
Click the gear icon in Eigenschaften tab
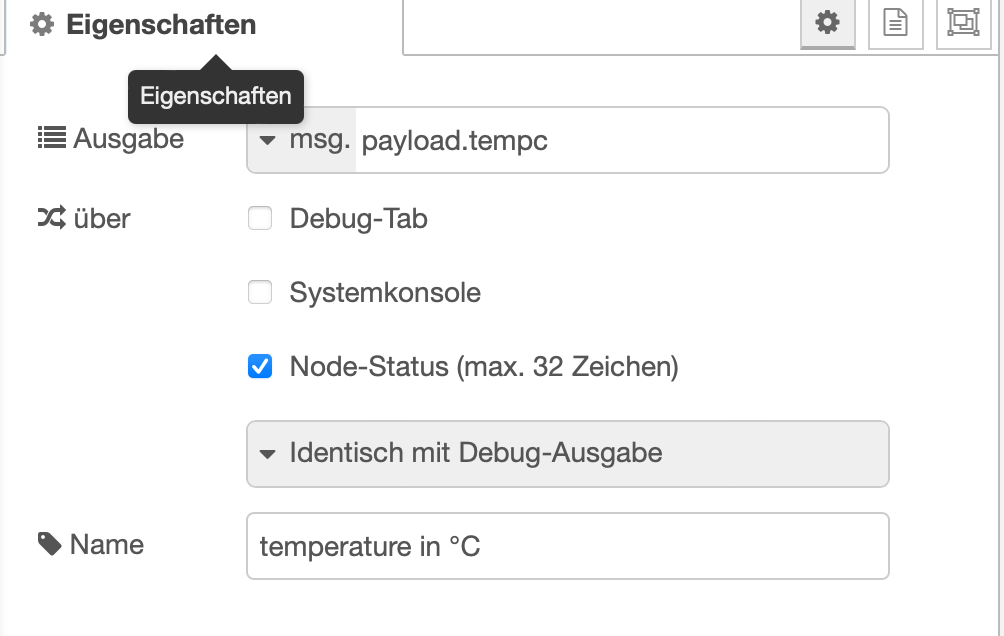click(x=42, y=25)
